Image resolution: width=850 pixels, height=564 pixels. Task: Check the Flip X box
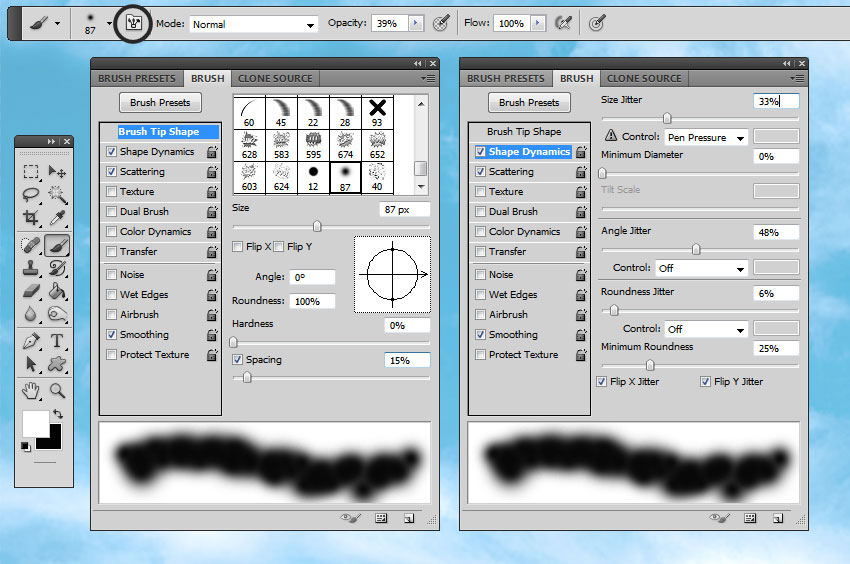click(x=237, y=247)
